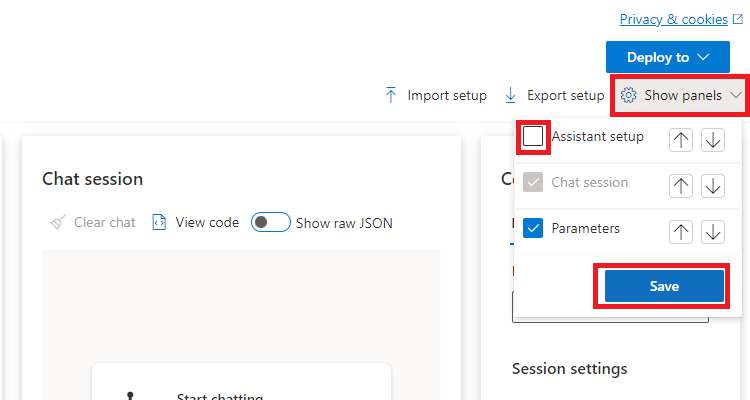
Task: Click the broom icon of Clear chat
Action: pos(58,222)
